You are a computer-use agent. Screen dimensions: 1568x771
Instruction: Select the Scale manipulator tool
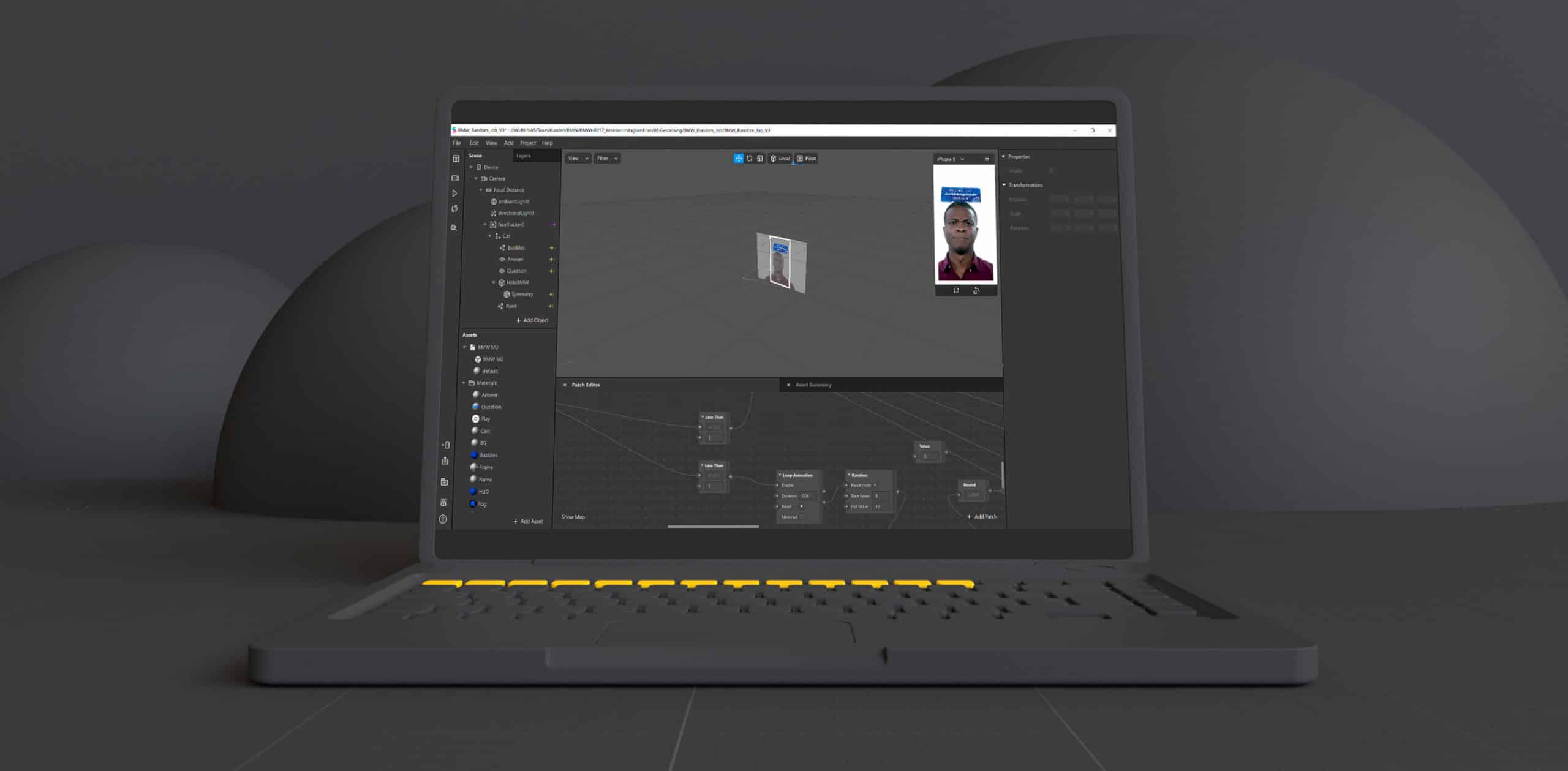click(x=759, y=159)
